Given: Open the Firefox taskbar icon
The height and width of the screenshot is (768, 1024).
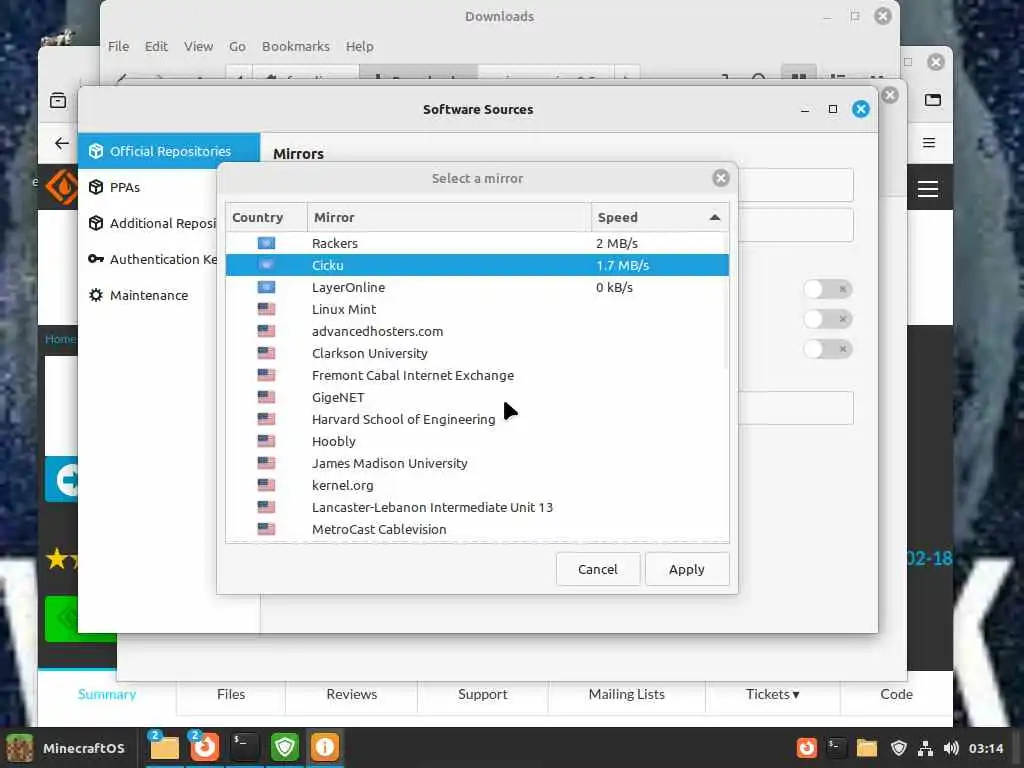Looking at the screenshot, I should (x=204, y=747).
